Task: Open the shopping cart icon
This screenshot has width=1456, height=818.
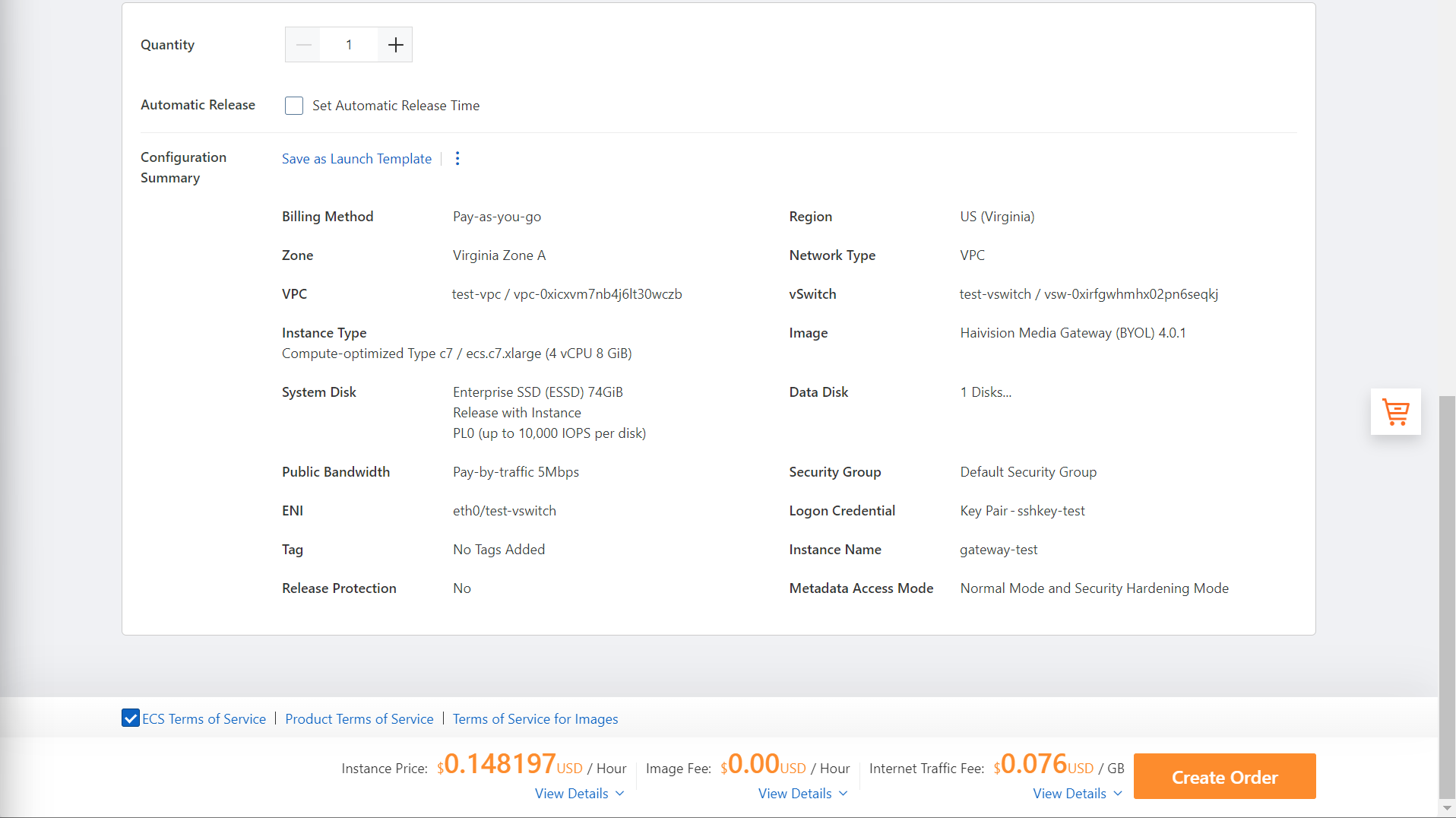Action: 1395,412
